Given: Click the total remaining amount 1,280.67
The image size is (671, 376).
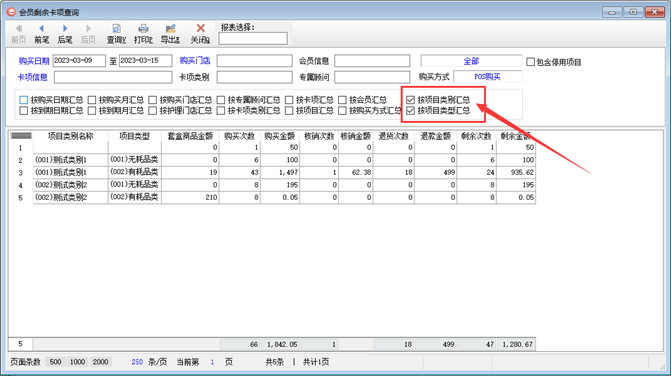Looking at the screenshot, I should (x=516, y=344).
